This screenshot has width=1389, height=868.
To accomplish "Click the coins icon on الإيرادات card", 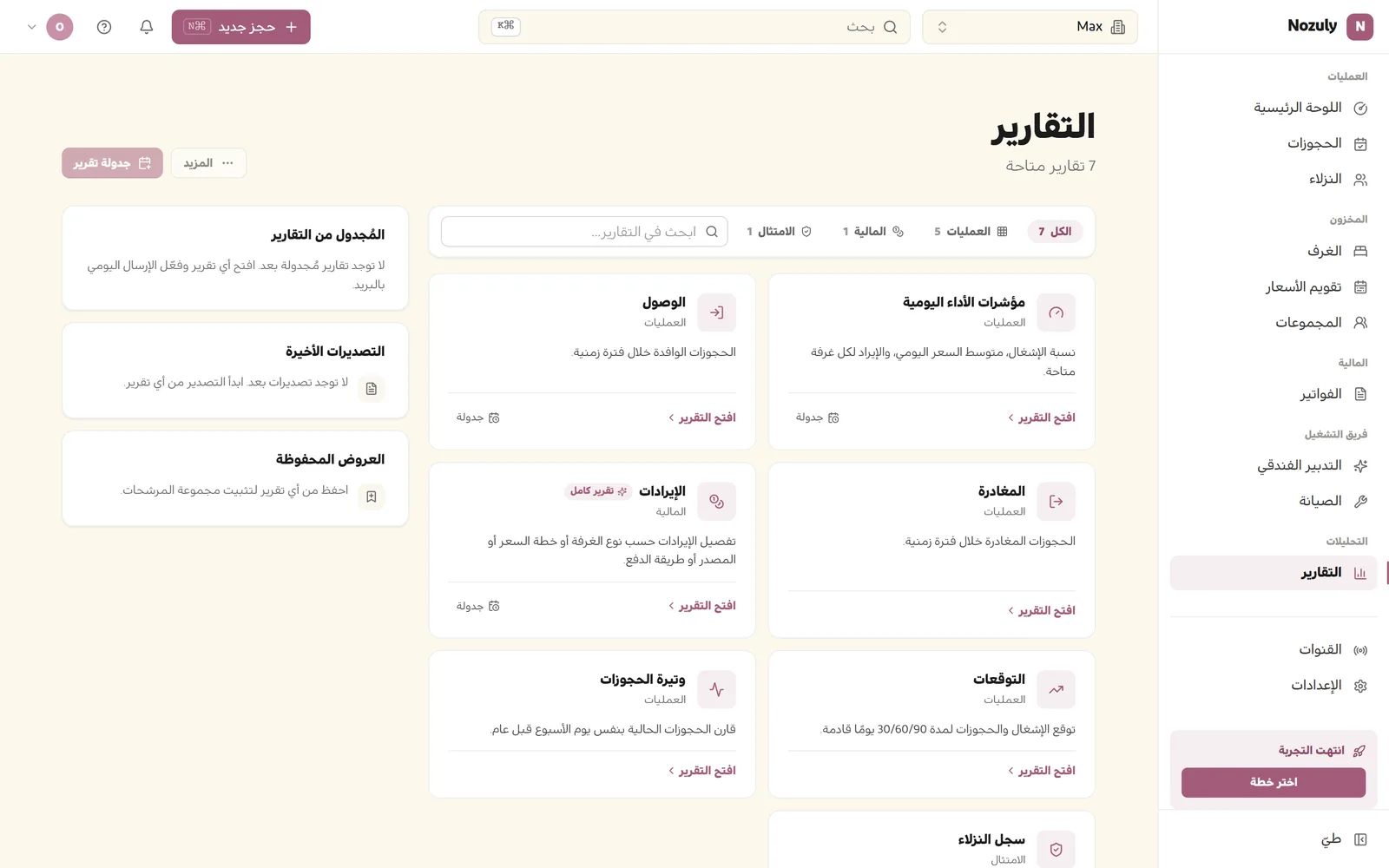I will [716, 501].
